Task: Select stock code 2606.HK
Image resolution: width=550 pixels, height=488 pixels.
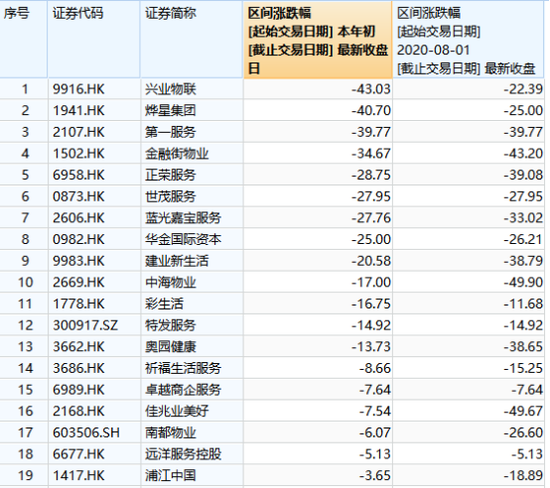Action: coord(79,218)
